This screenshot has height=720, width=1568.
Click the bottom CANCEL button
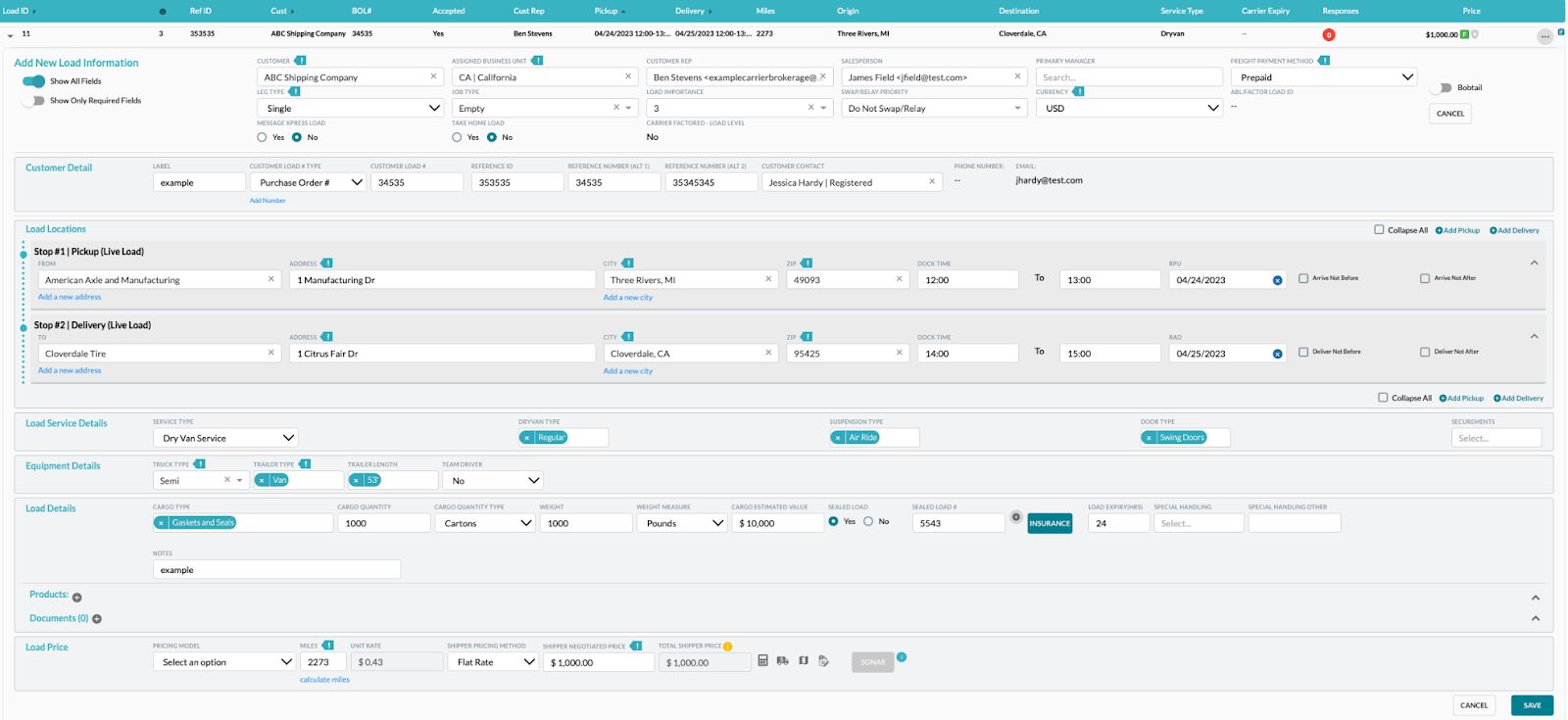[x=1474, y=705]
